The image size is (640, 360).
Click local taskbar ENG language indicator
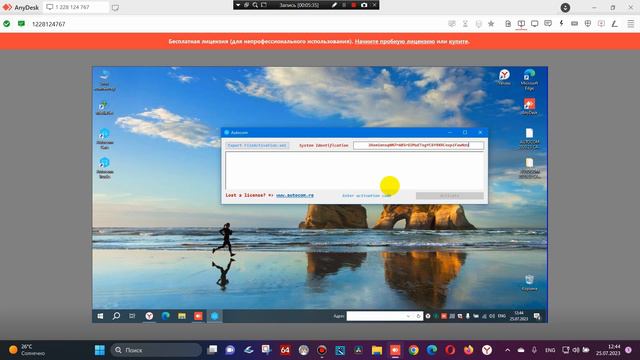click(550, 350)
